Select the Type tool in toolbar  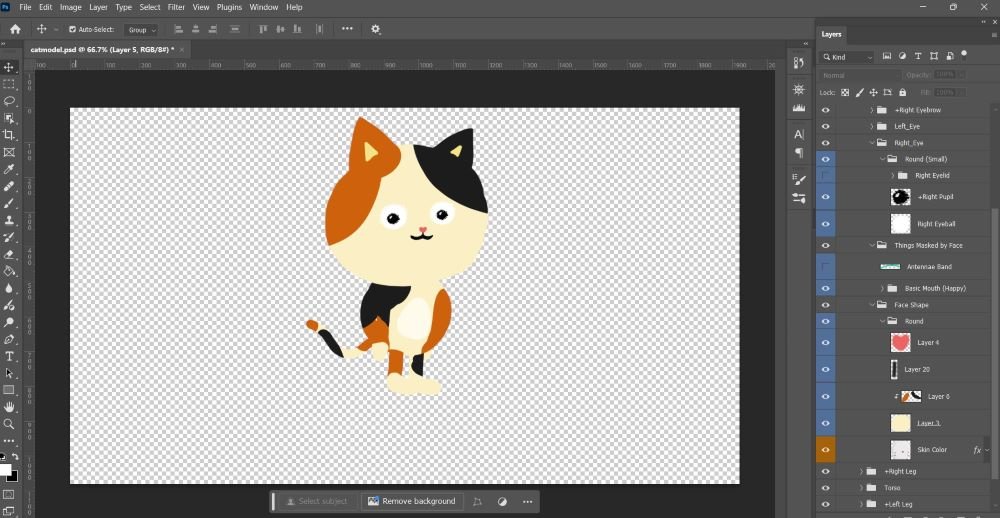click(9, 356)
